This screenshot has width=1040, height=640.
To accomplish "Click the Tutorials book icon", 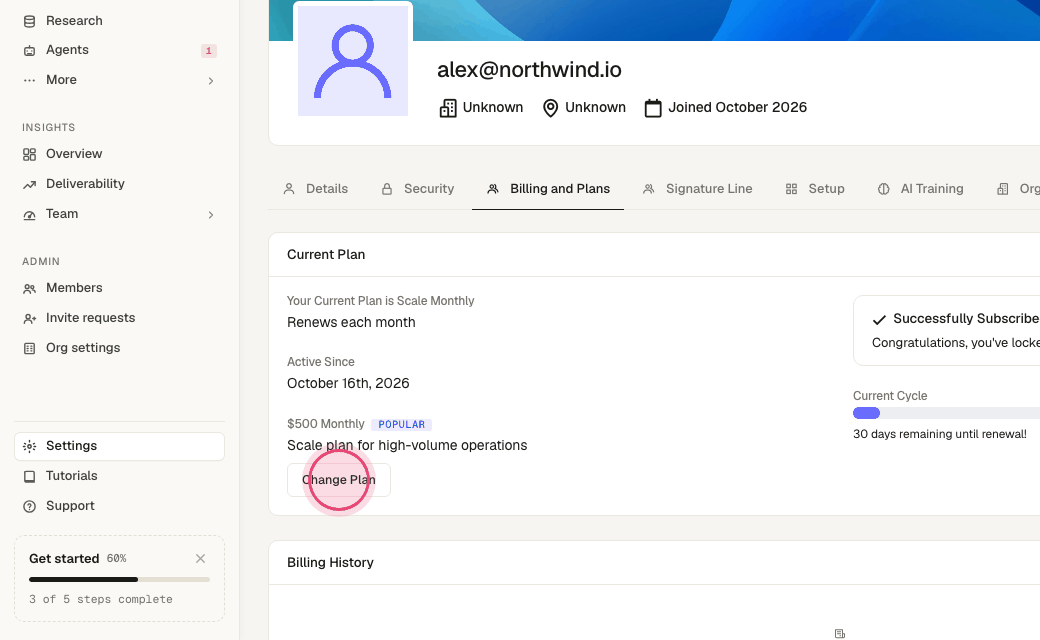I will pyautogui.click(x=29, y=476).
